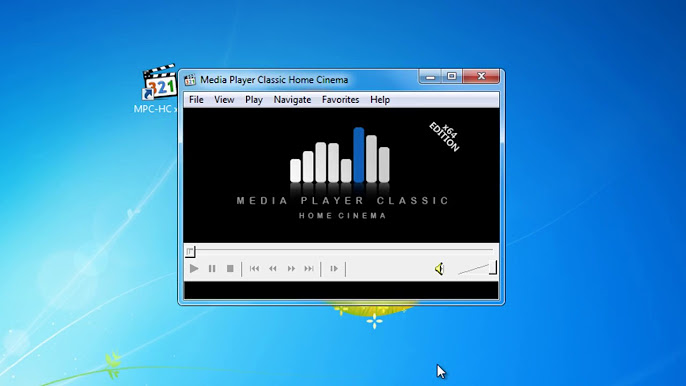Skip to previous track icon

[x=254, y=269]
